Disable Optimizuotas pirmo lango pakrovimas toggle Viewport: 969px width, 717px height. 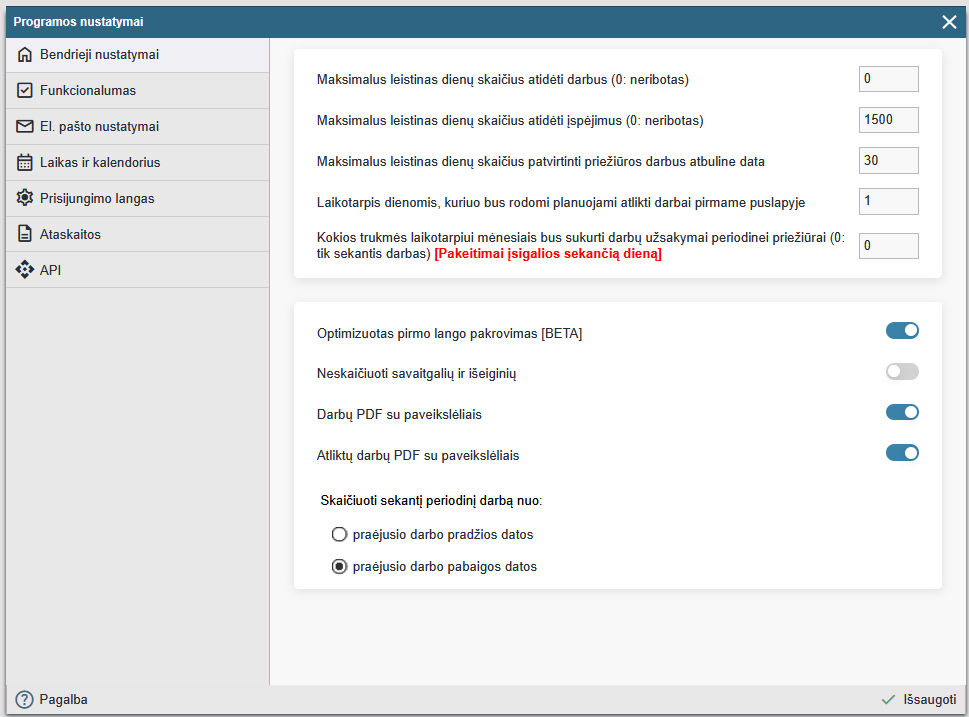[902, 331]
